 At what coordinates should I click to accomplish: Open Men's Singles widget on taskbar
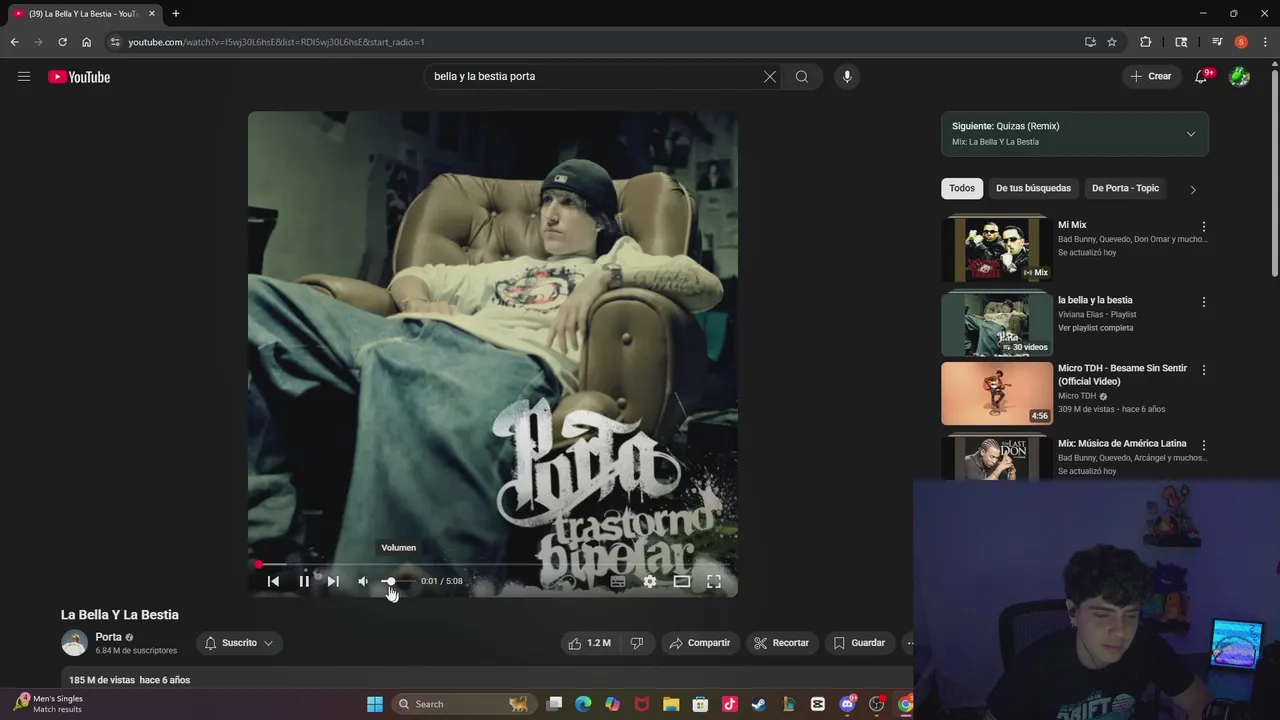point(49,704)
